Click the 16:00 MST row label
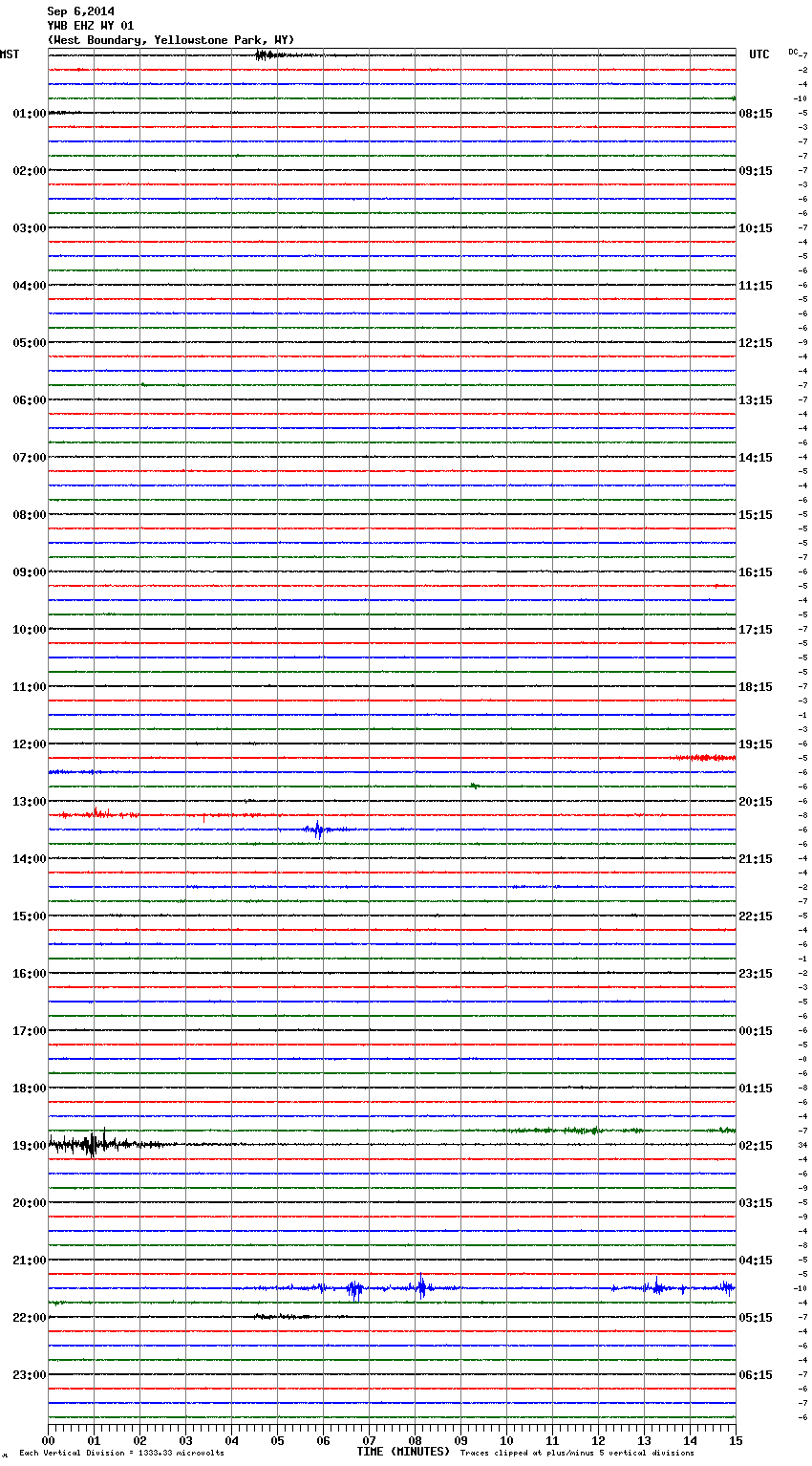The width and height of the screenshot is (812, 1466). [x=30, y=974]
